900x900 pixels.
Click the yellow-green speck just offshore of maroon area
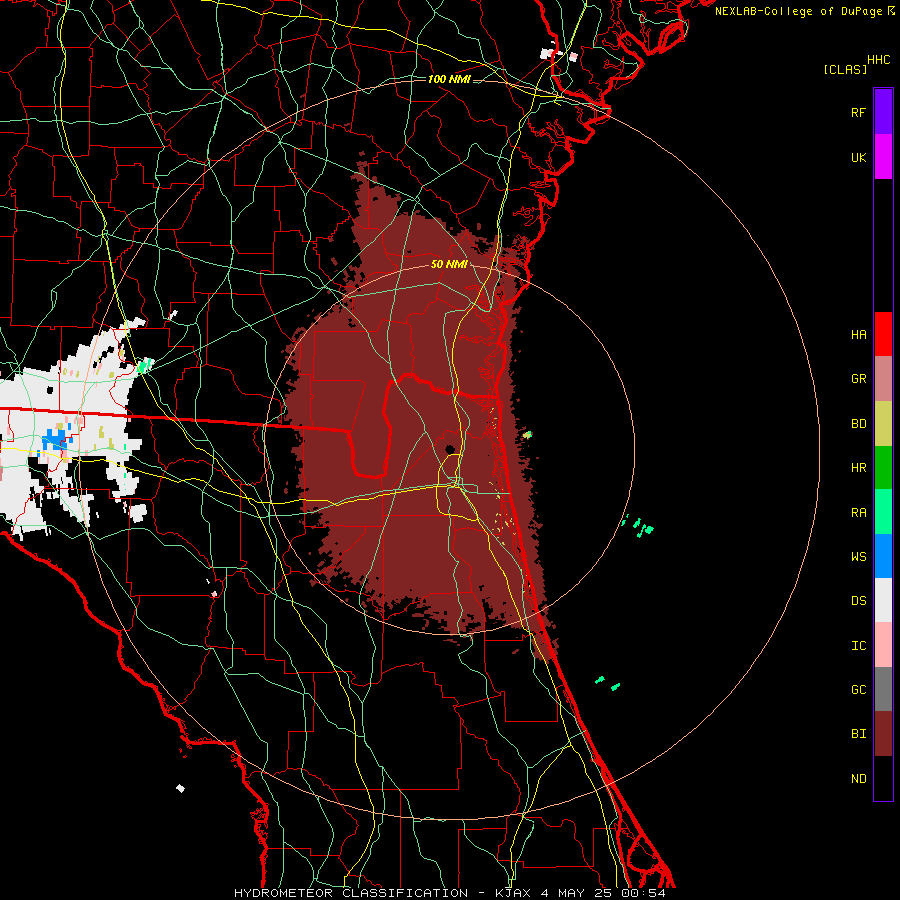point(527,435)
